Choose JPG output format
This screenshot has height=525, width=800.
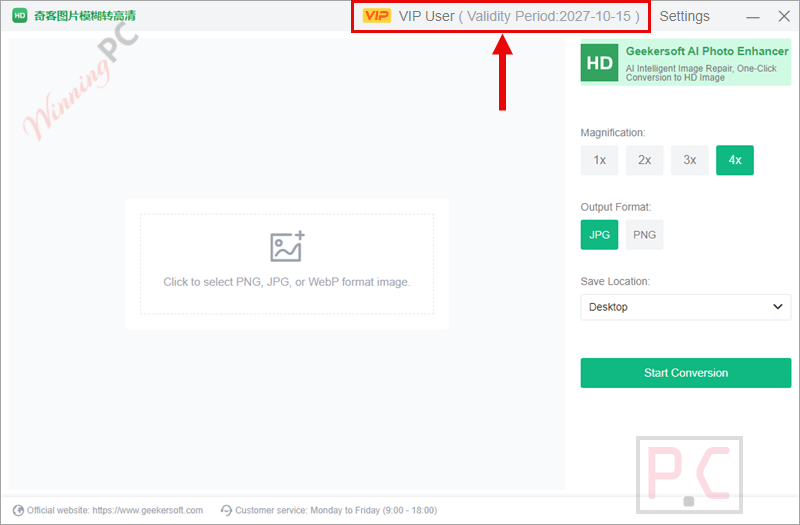[x=599, y=235]
